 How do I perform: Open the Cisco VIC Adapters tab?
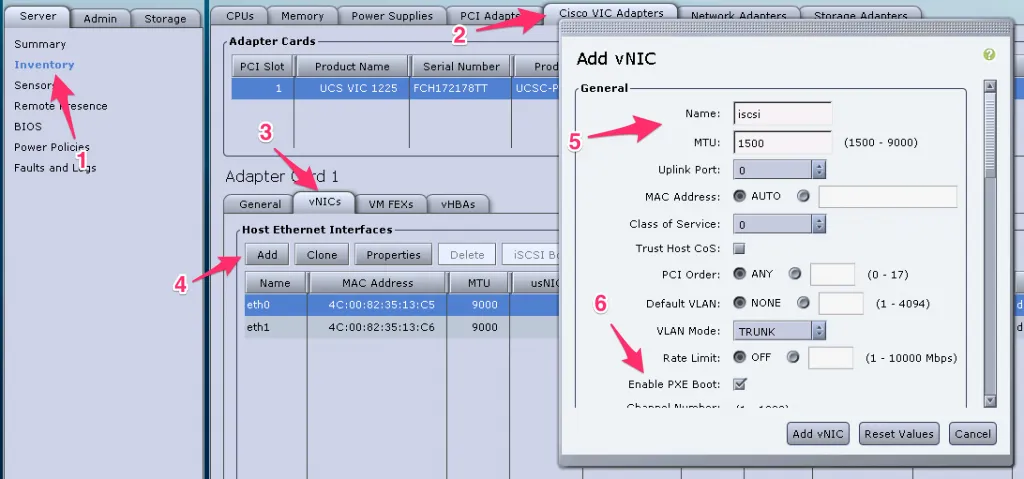click(611, 13)
